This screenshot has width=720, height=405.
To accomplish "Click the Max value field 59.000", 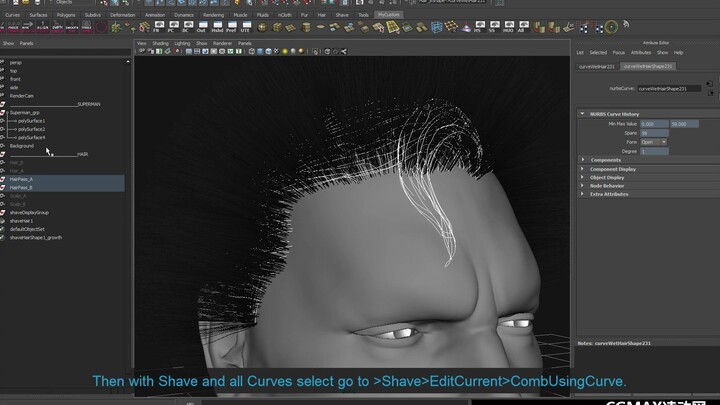I will 684,124.
